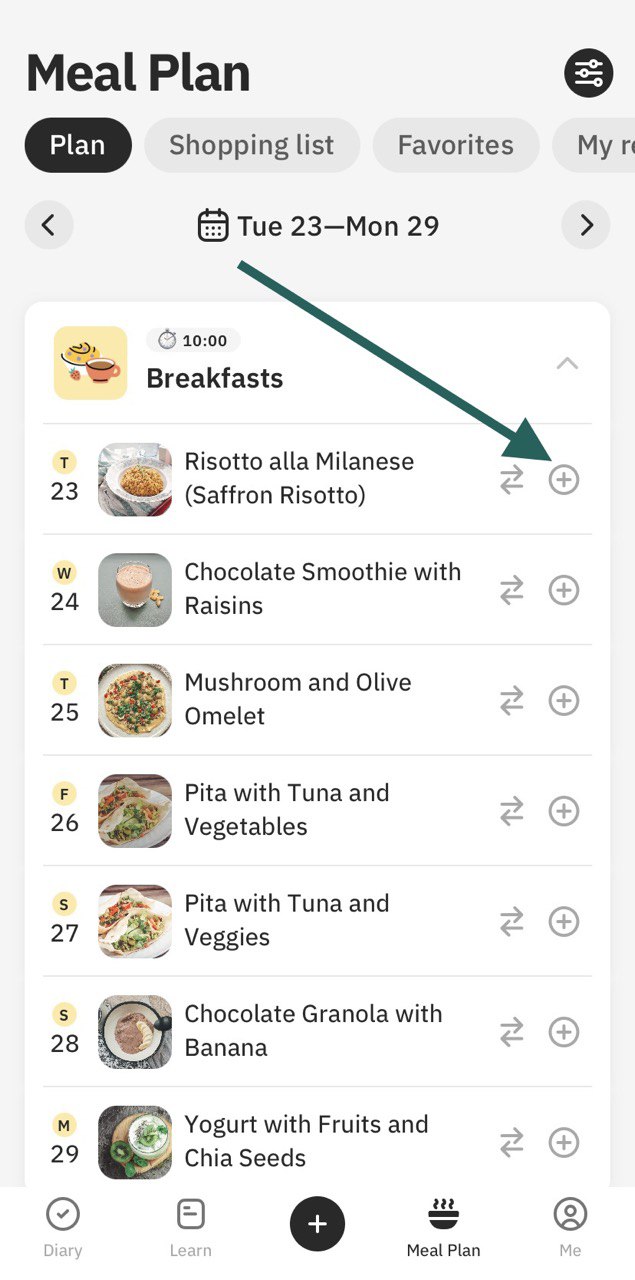
Task: Tap the center black plus button
Action: 317,1224
